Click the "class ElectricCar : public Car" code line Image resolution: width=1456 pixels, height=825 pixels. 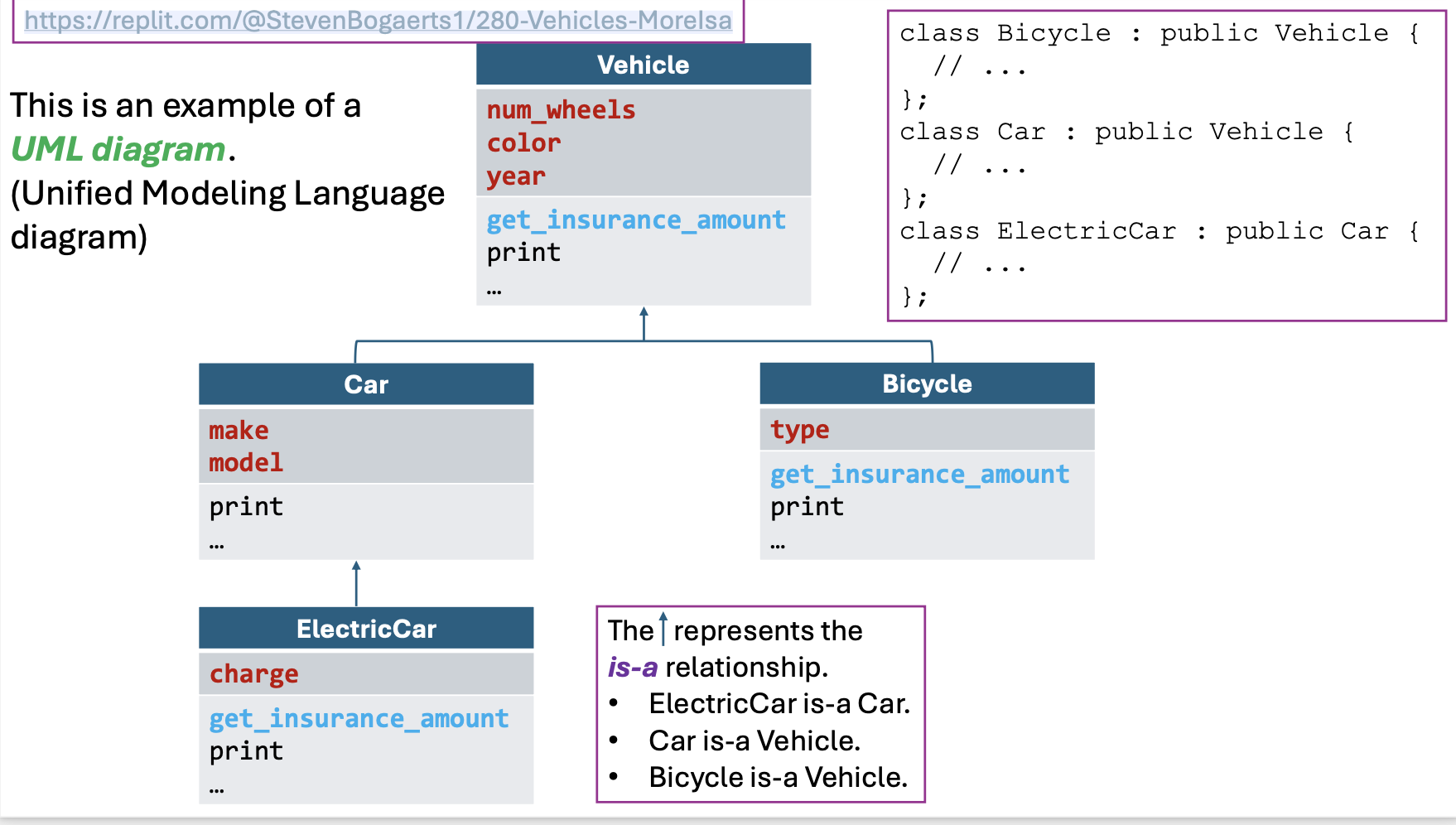click(x=1159, y=231)
